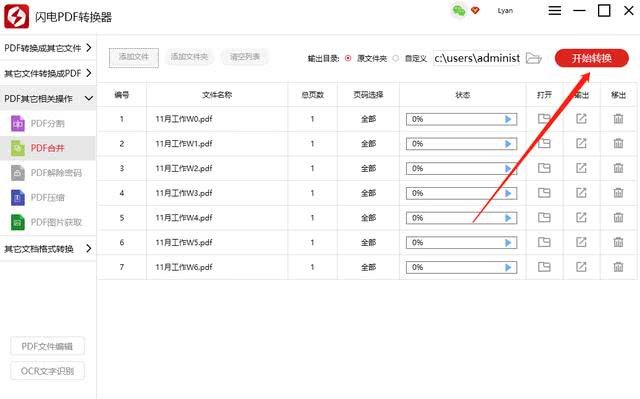Click 清空列表 button
Viewport: 640px width, 399px height.
point(244,57)
